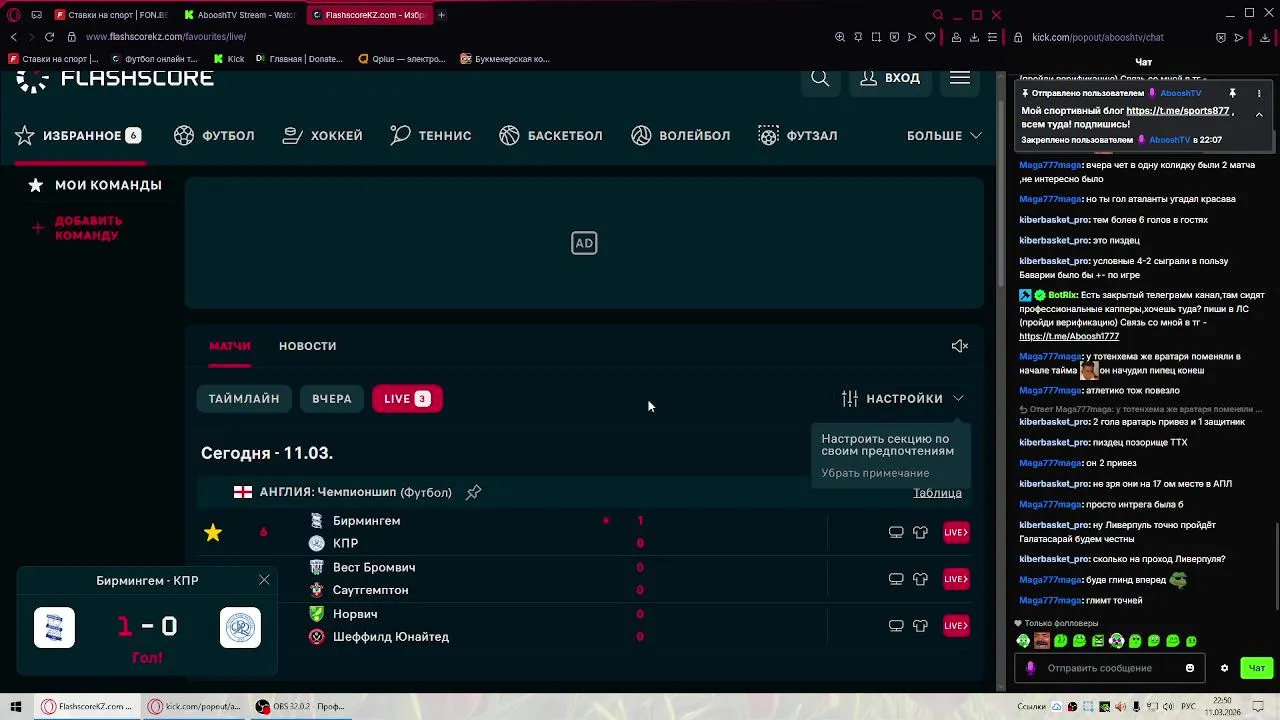Open Opera downloads icon in Flashscore window
Screen dimensions: 1280x720
[x=974, y=37]
